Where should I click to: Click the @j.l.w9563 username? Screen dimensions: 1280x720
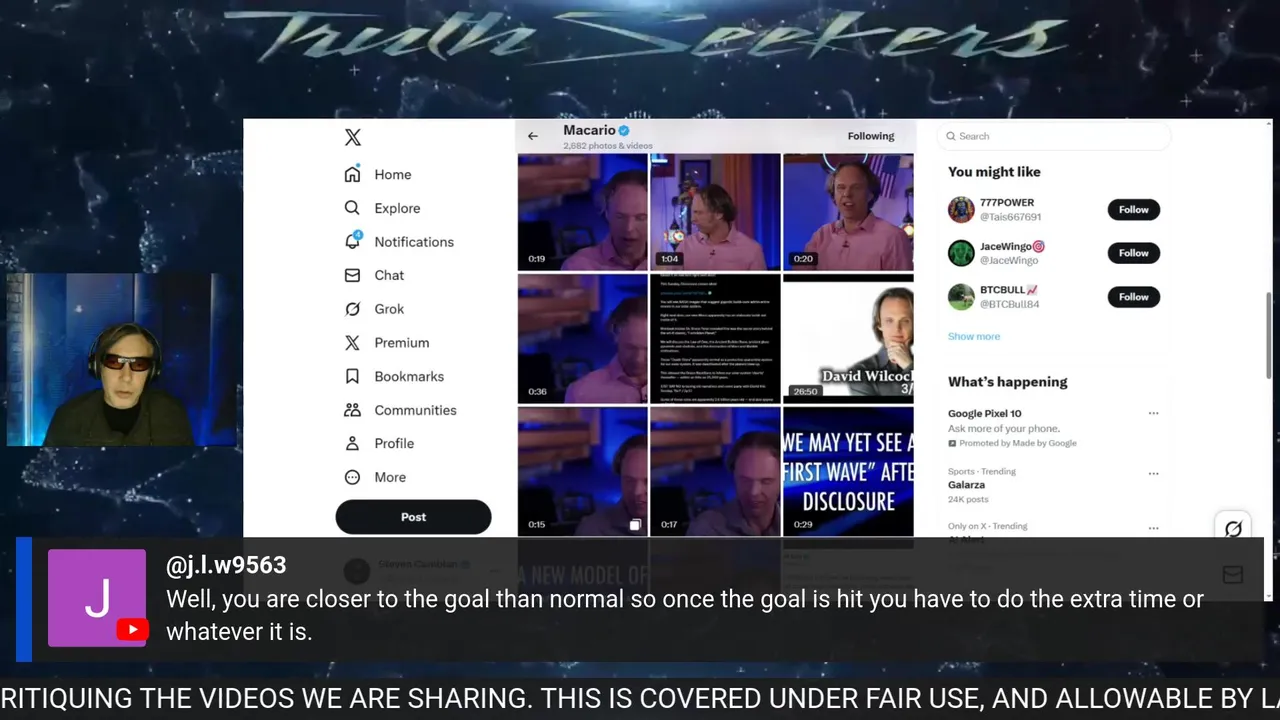coord(226,565)
